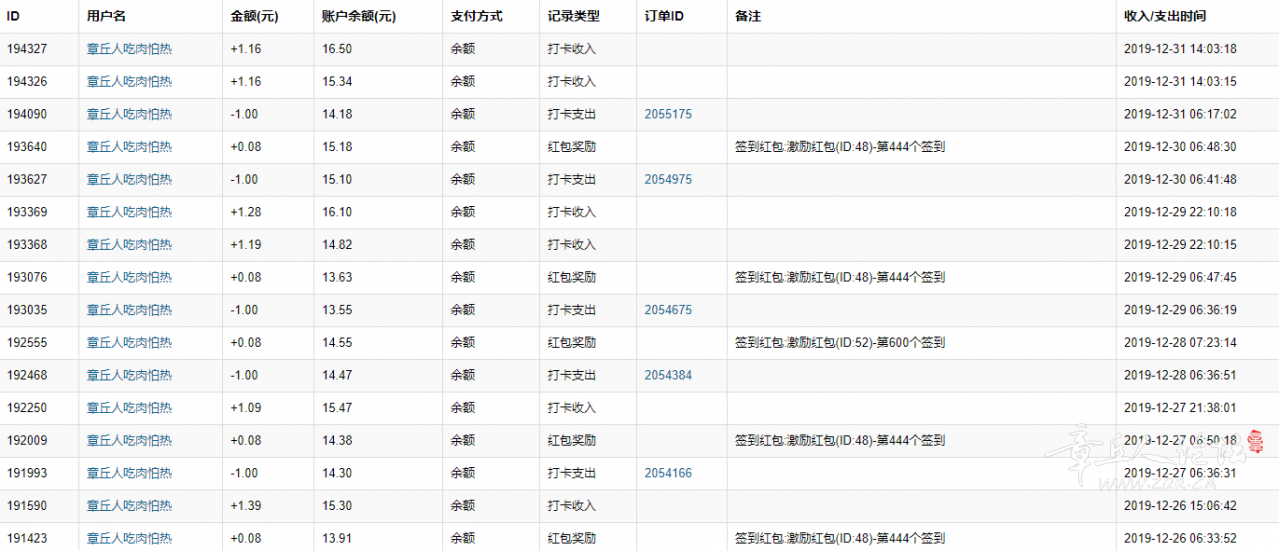Viewport: 1279px width, 551px height.
Task: Click amount +1.28 cell
Action: (245, 212)
